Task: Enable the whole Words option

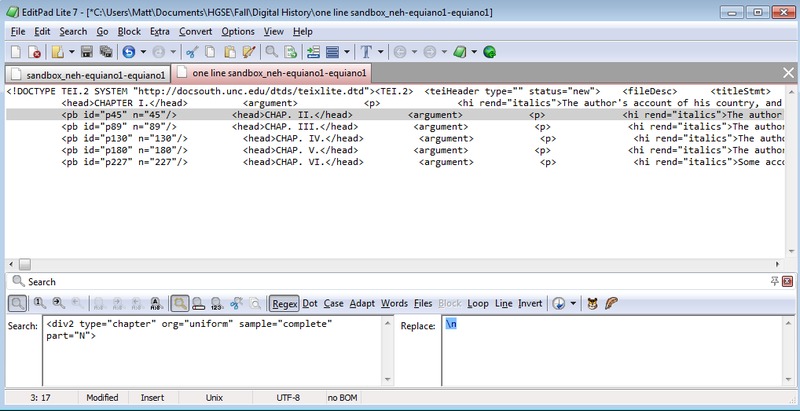Action: pyautogui.click(x=394, y=303)
